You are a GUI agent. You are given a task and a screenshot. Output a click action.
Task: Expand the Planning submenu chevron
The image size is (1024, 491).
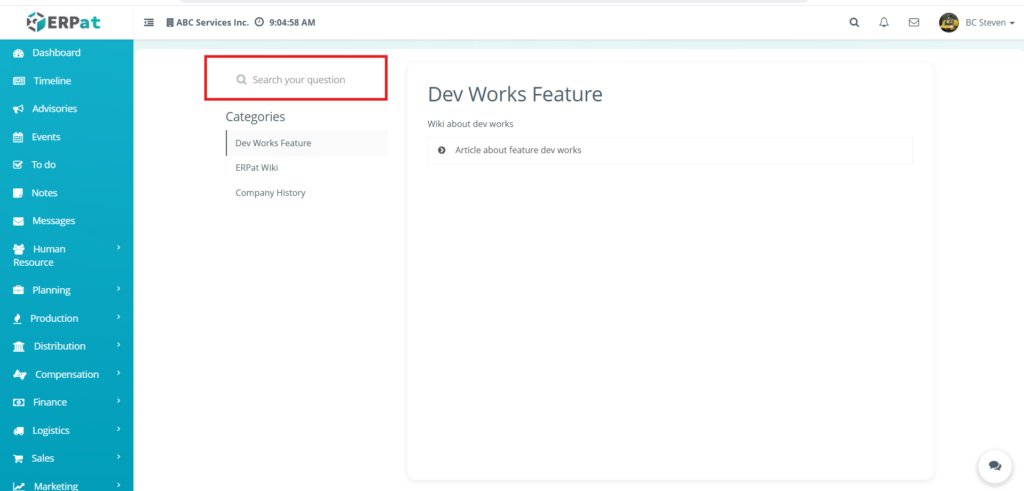119,289
